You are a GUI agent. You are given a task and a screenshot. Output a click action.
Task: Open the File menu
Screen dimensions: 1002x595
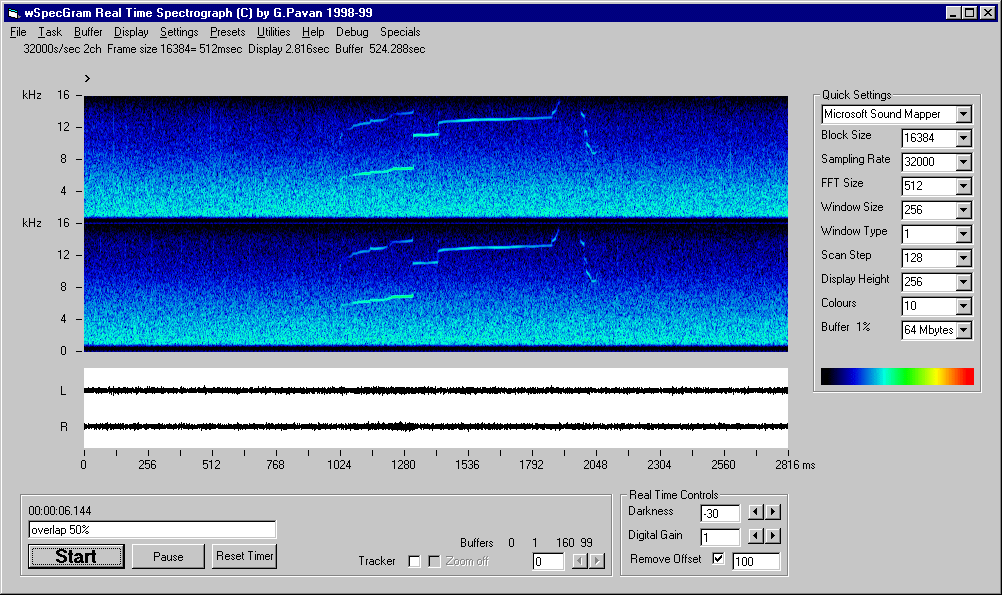(x=18, y=32)
